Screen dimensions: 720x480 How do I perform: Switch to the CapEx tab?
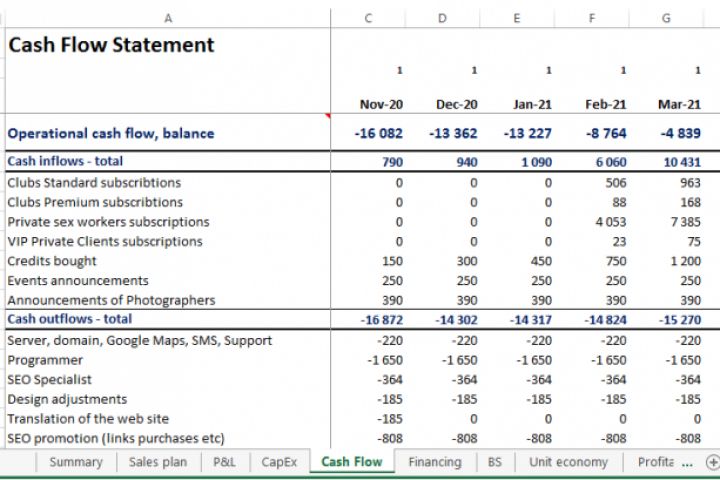click(x=279, y=462)
